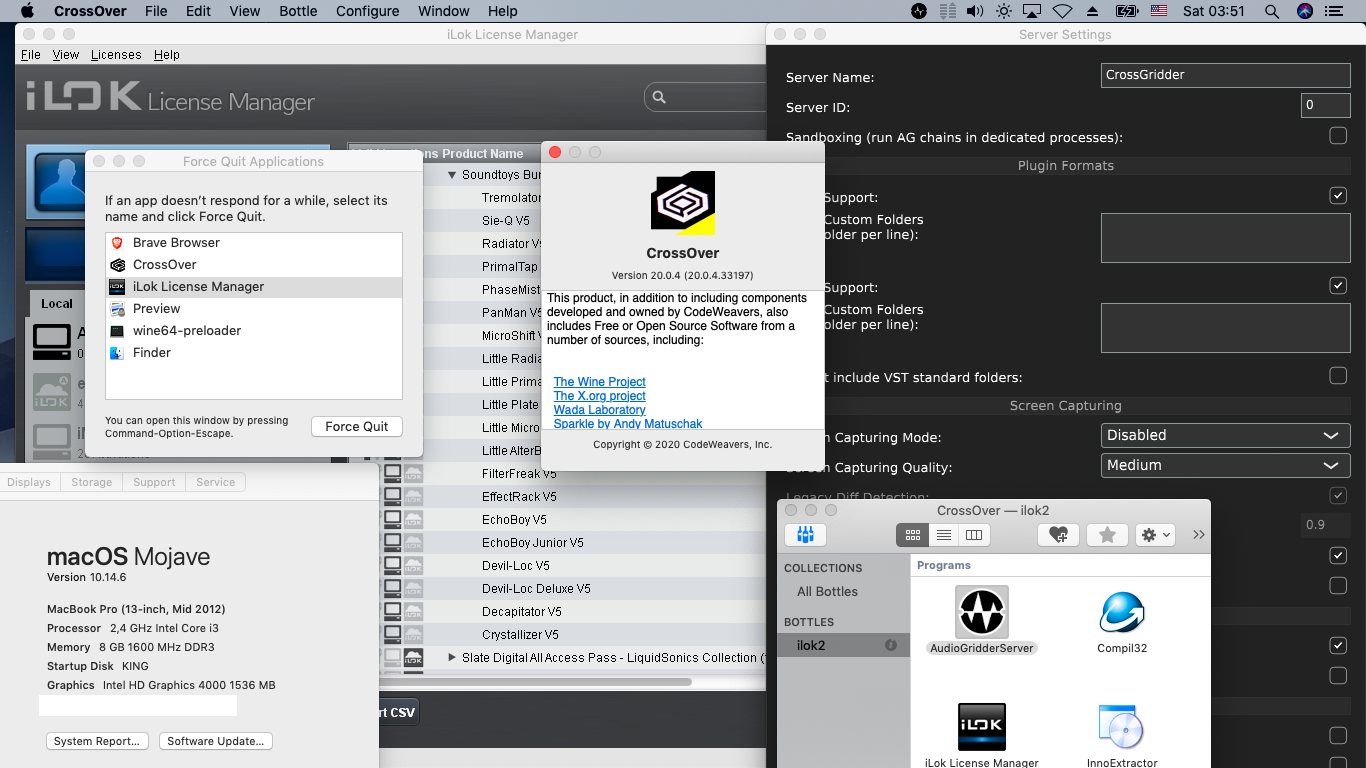
Task: Click the Force Quit button
Action: (x=357, y=426)
